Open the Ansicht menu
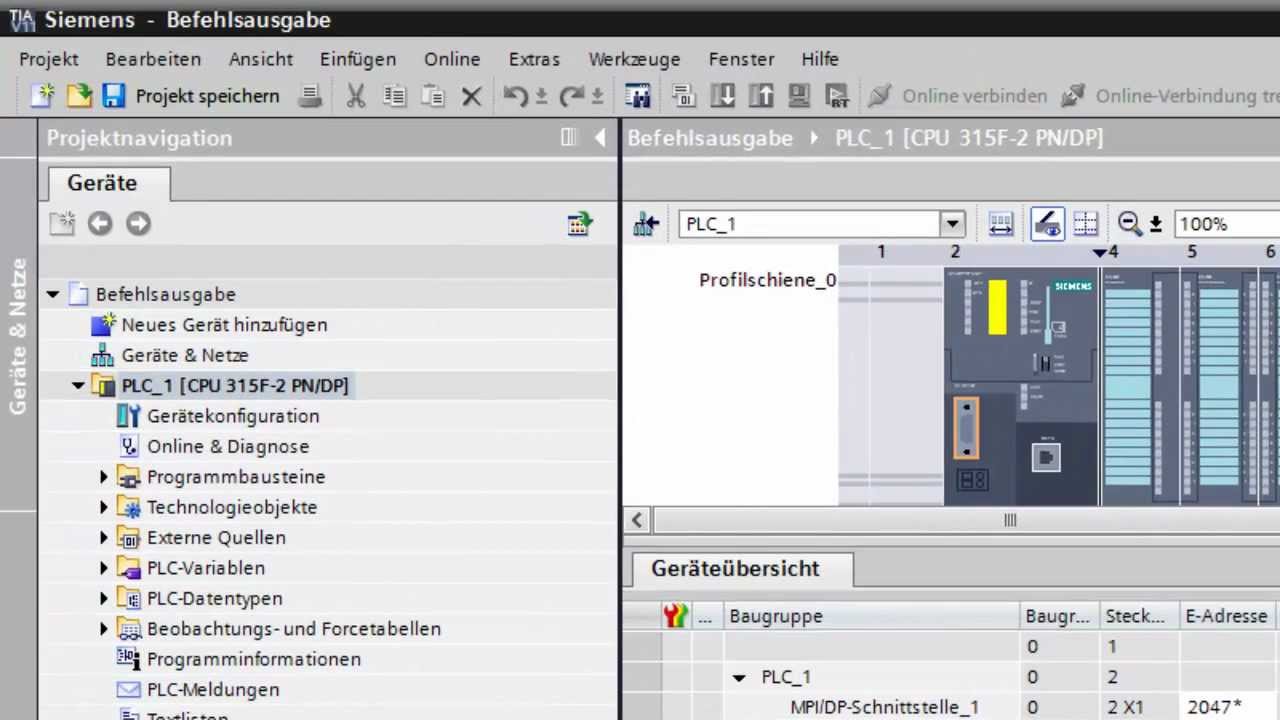The image size is (1280, 720). 261,59
